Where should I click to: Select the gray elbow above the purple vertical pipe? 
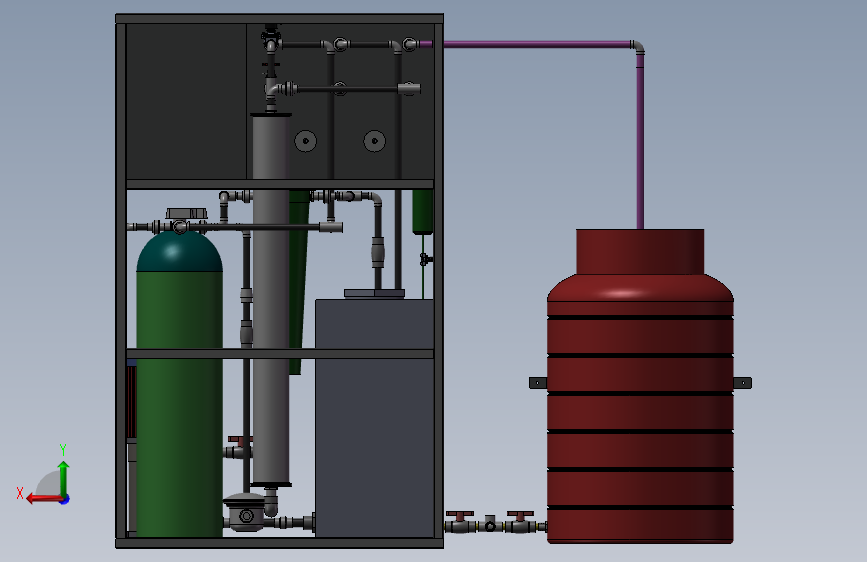[x=638, y=47]
